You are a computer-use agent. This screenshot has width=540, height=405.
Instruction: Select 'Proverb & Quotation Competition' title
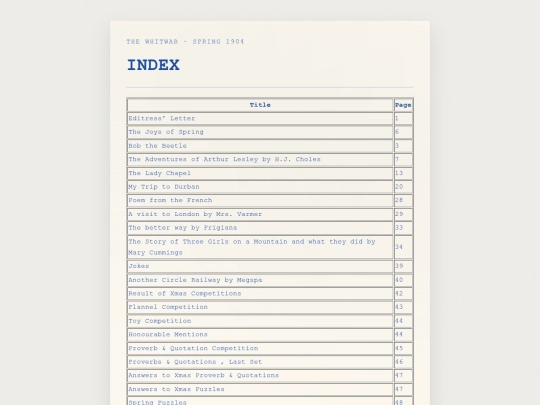[260, 349]
